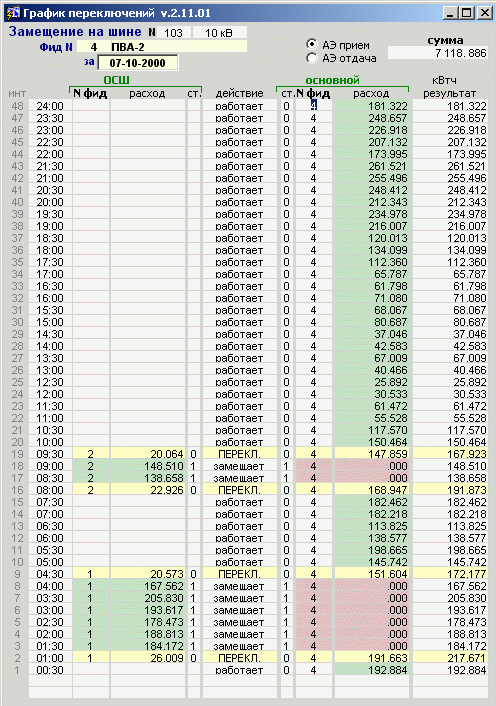Click the result cell 217.671
Image resolution: width=496 pixels, height=706 pixels.
tap(450, 658)
